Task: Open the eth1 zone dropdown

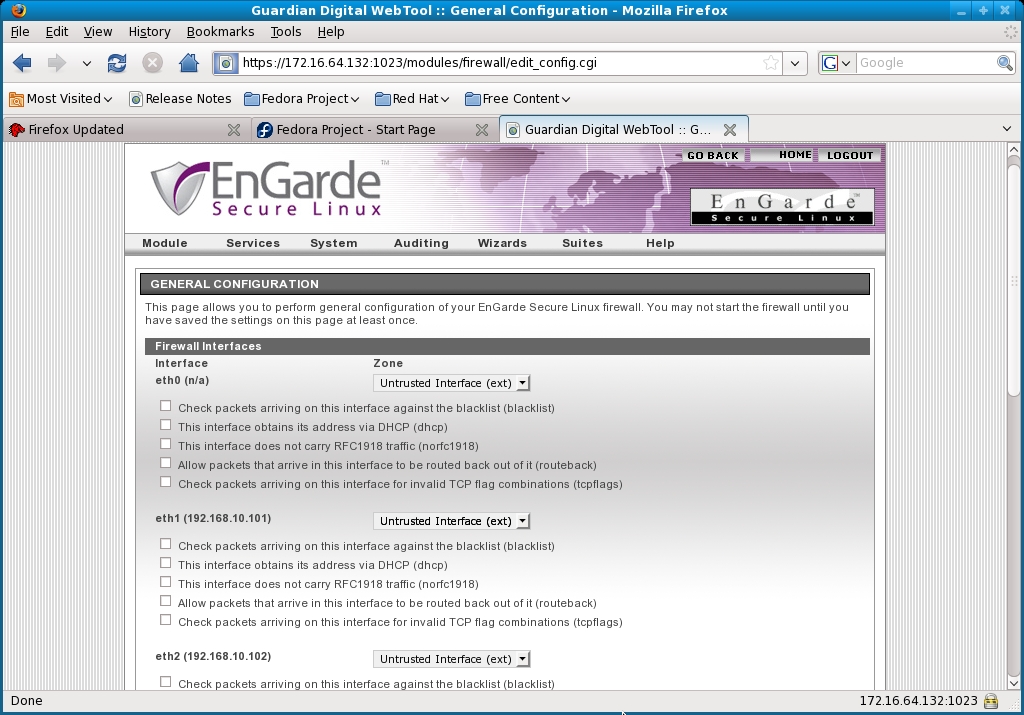Action: (451, 521)
